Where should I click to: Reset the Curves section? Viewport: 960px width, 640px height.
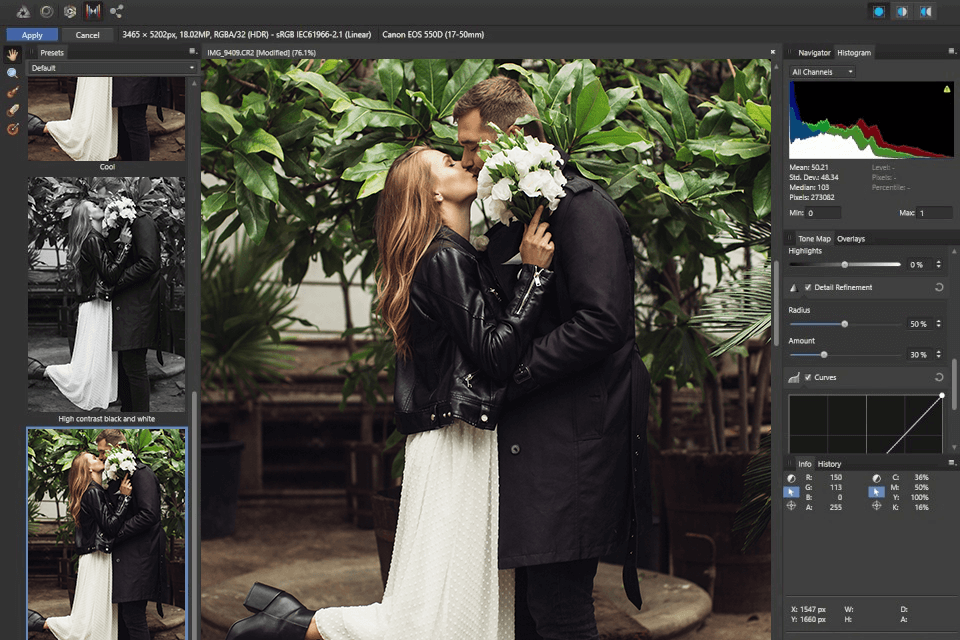pos(939,377)
